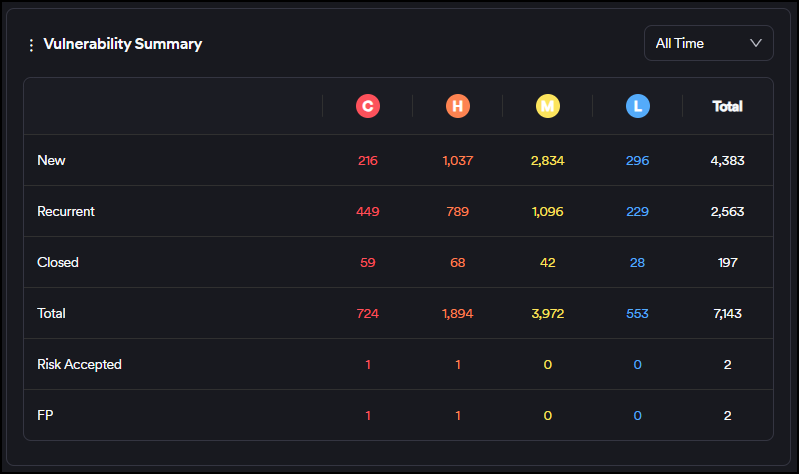This screenshot has width=799, height=474.
Task: Click the Recurrent critical count 449
Action: pos(368,211)
